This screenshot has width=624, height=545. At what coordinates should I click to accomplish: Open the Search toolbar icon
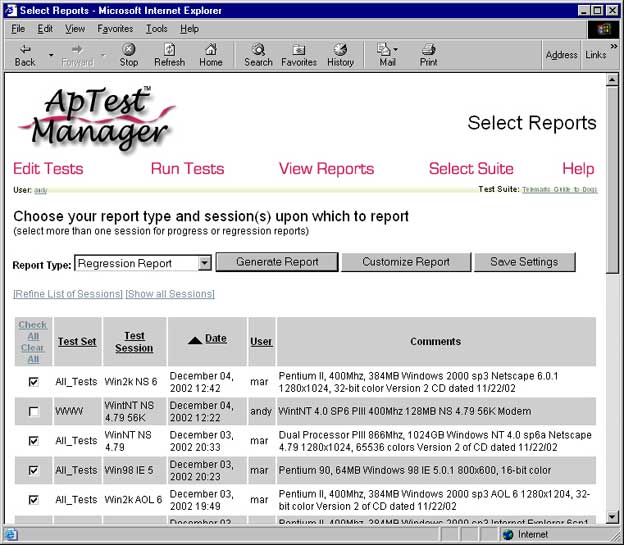pos(258,49)
